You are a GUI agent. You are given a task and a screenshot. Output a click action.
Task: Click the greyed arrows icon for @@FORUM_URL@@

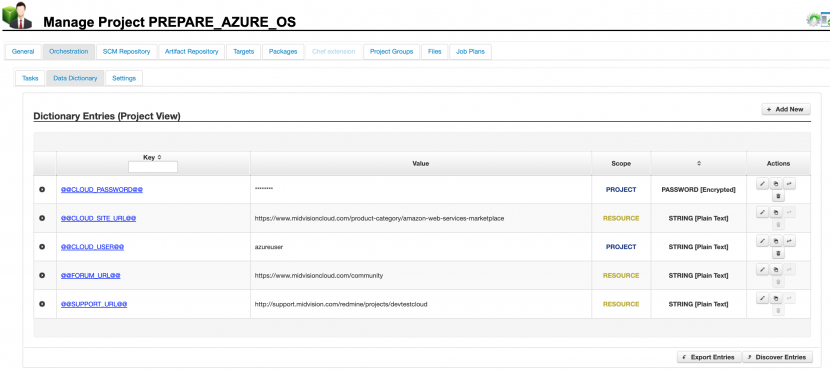coord(789,270)
